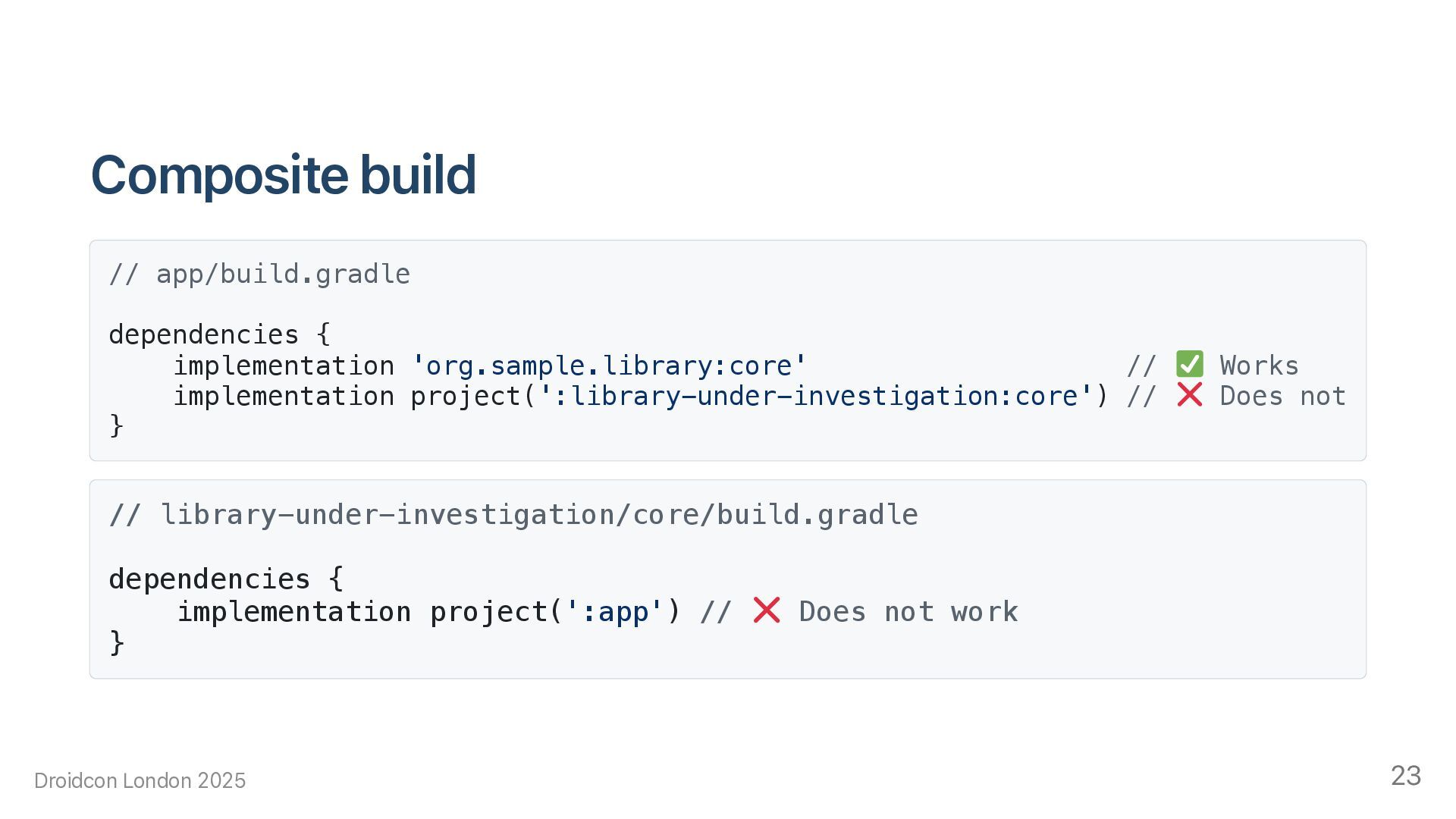Click the ':library-under-investigation:core' project string

816,396
